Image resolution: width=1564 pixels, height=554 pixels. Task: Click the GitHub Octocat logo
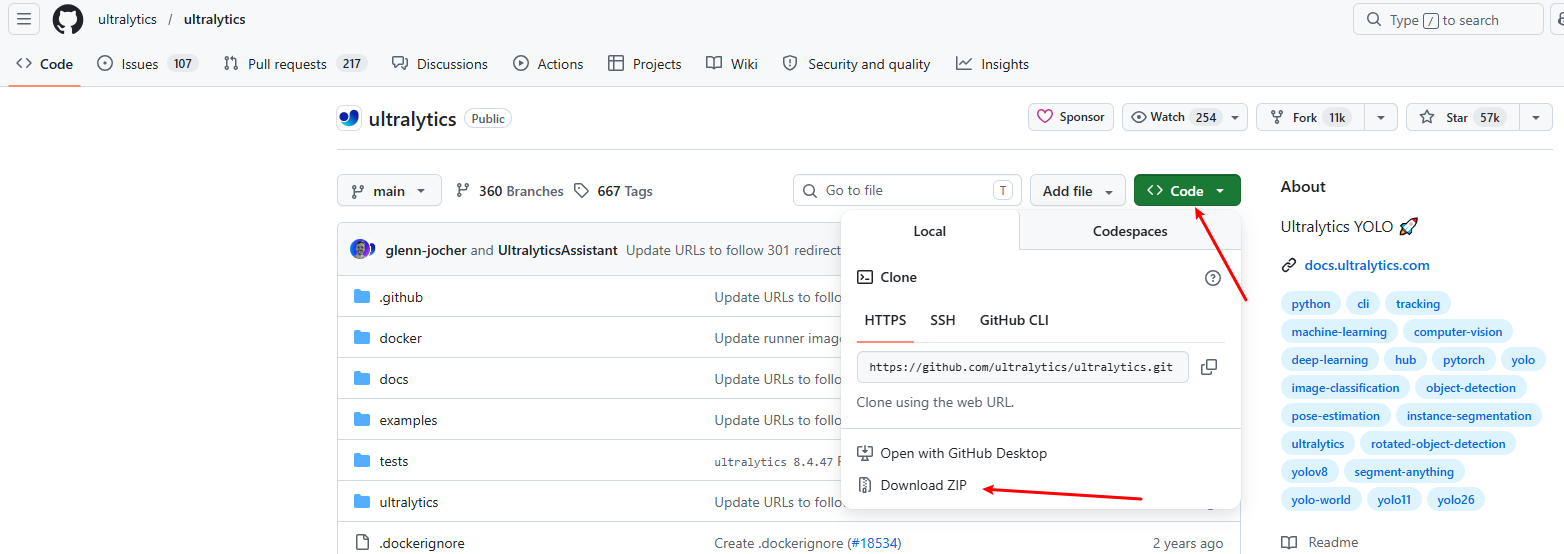pyautogui.click(x=68, y=19)
